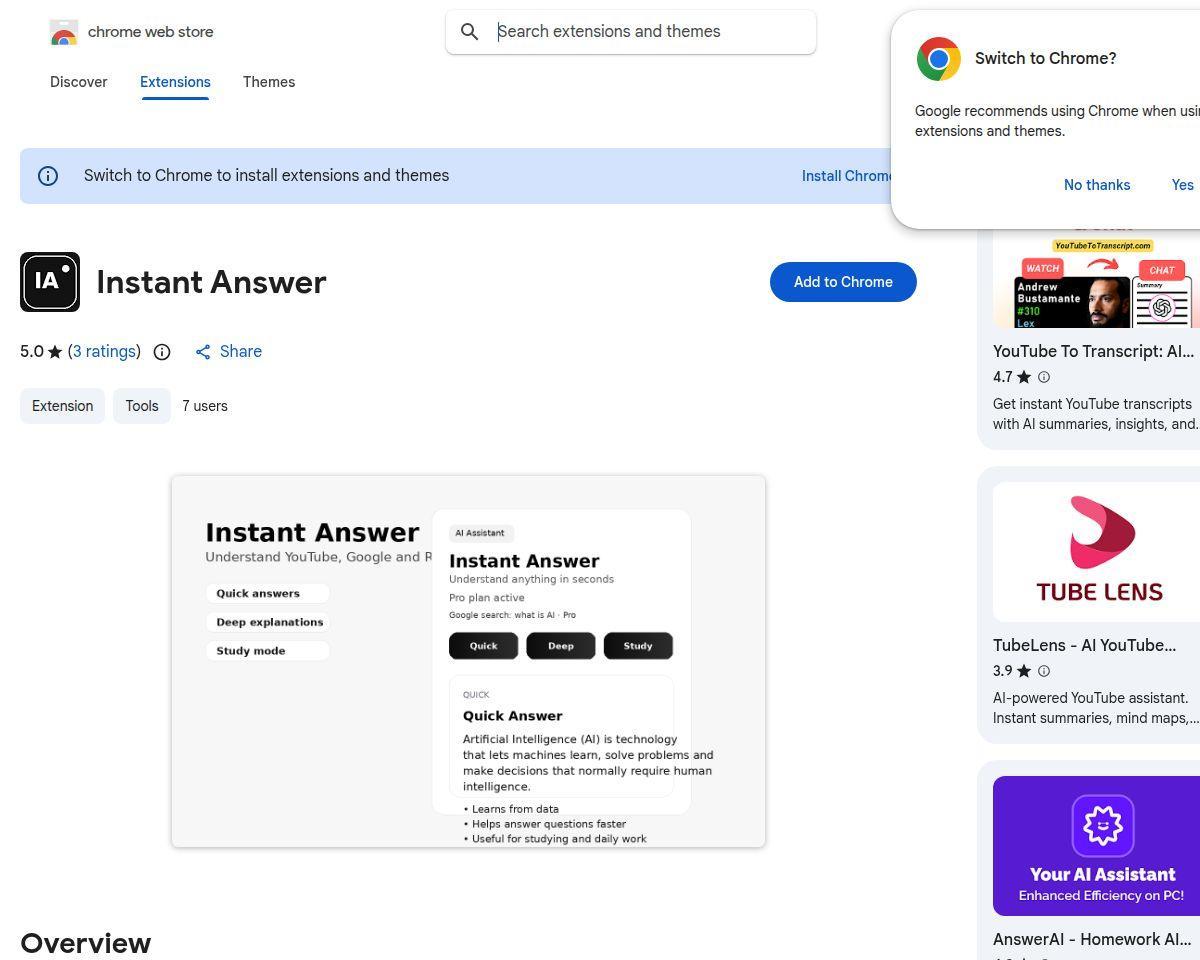Click Yes in Switch to Chrome popup

pyautogui.click(x=1183, y=185)
